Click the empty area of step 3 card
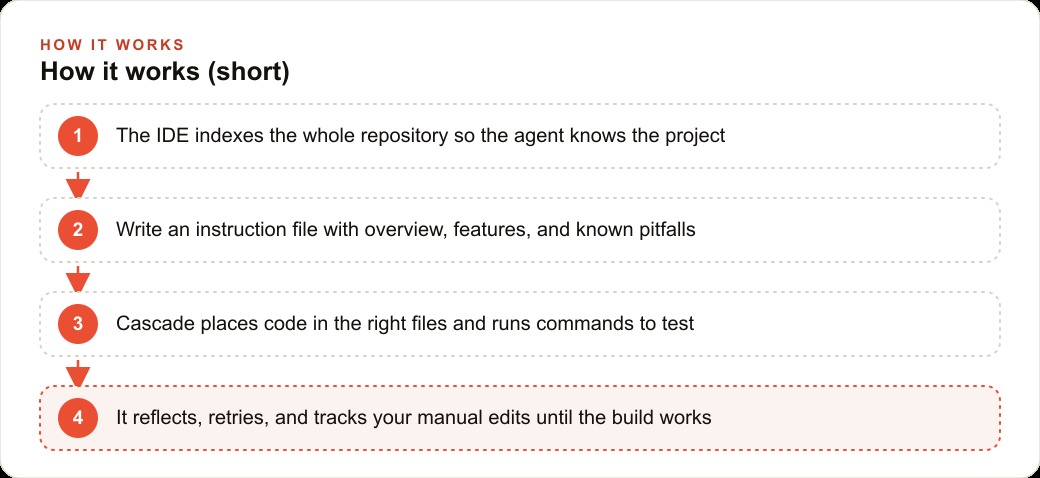The height and width of the screenshot is (478, 1040). click(849, 324)
